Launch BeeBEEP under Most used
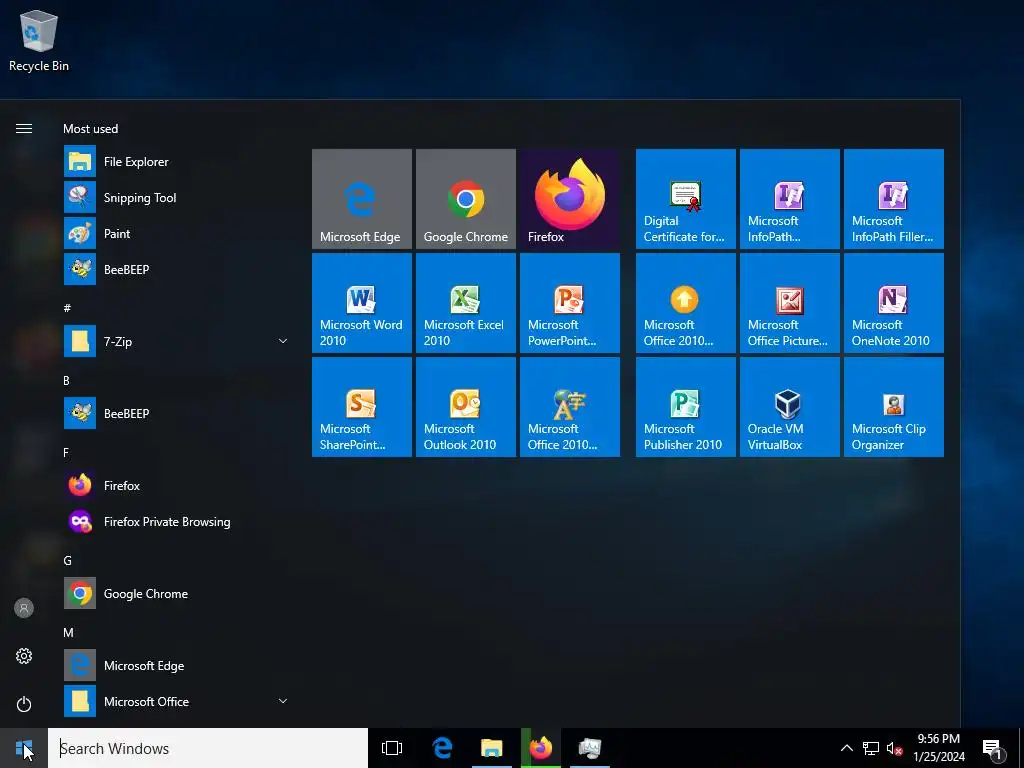Viewport: 1024px width, 768px height. [x=176, y=269]
